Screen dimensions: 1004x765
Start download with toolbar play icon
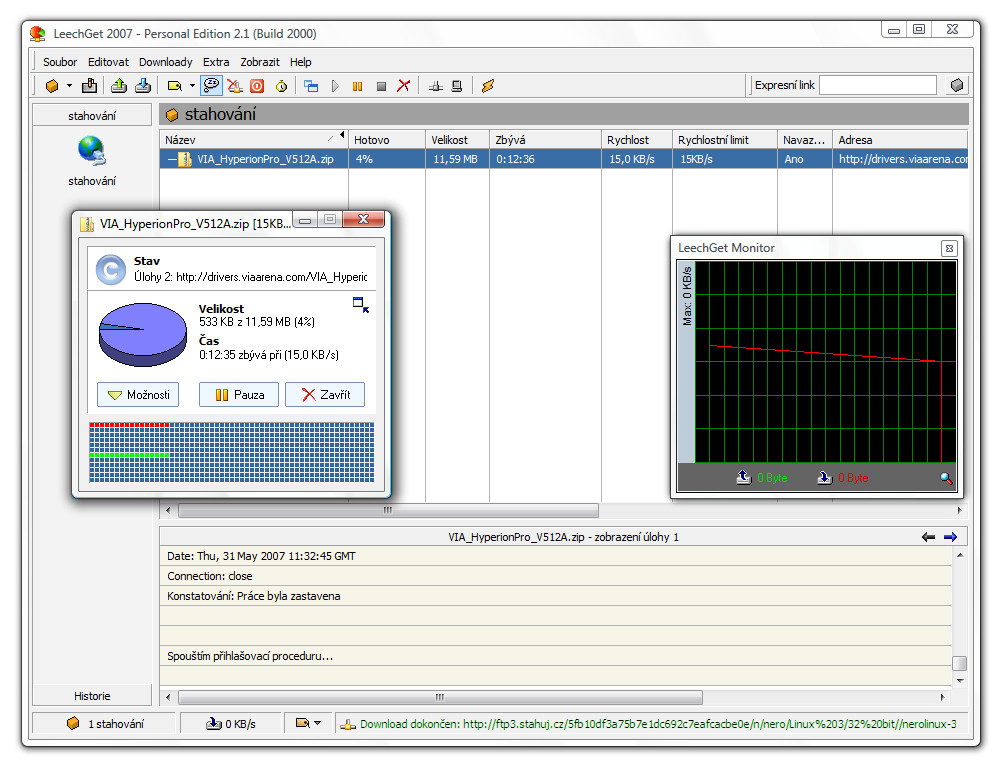335,86
